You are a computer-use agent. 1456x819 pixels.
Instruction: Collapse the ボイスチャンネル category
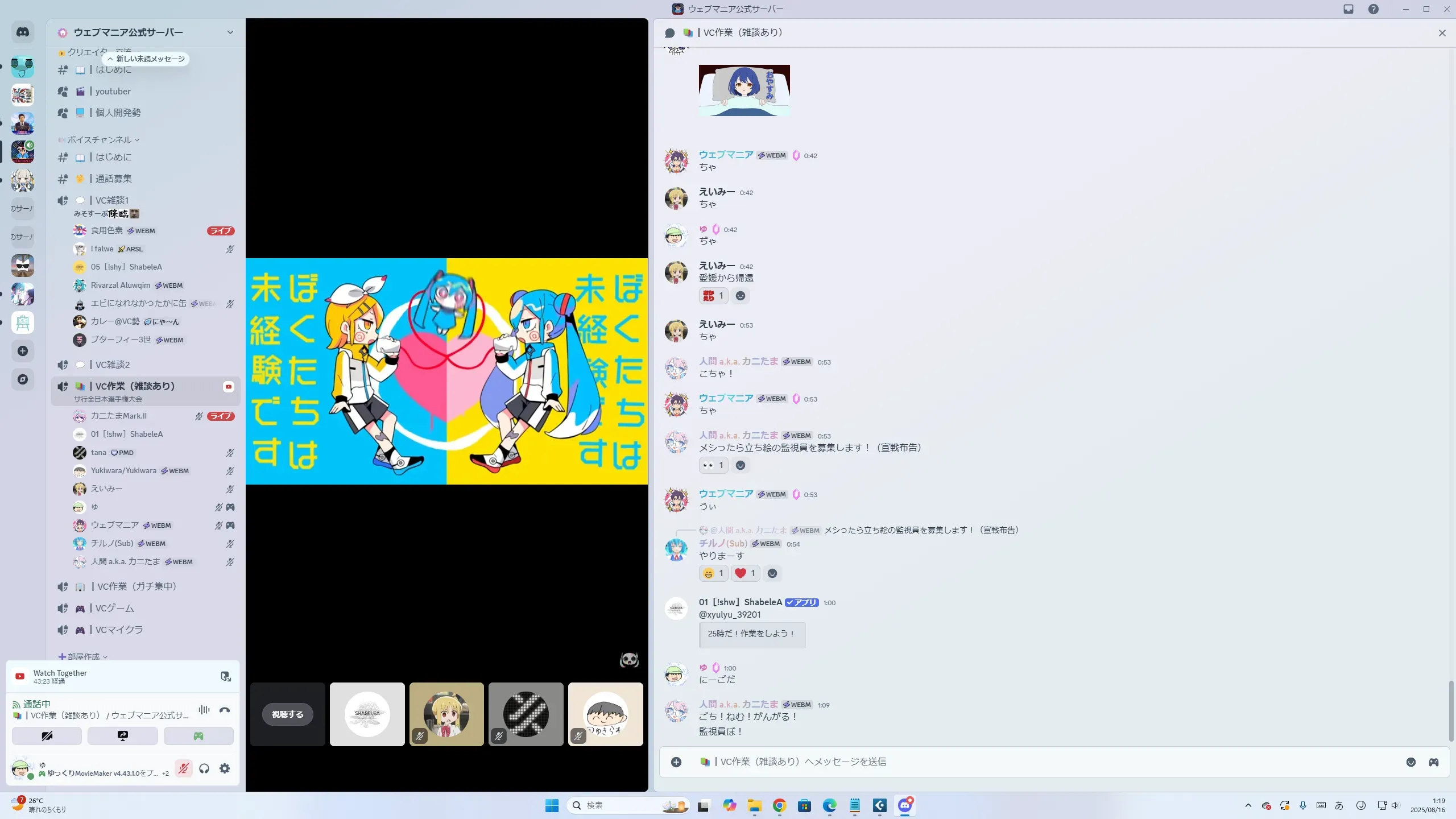coord(100,140)
